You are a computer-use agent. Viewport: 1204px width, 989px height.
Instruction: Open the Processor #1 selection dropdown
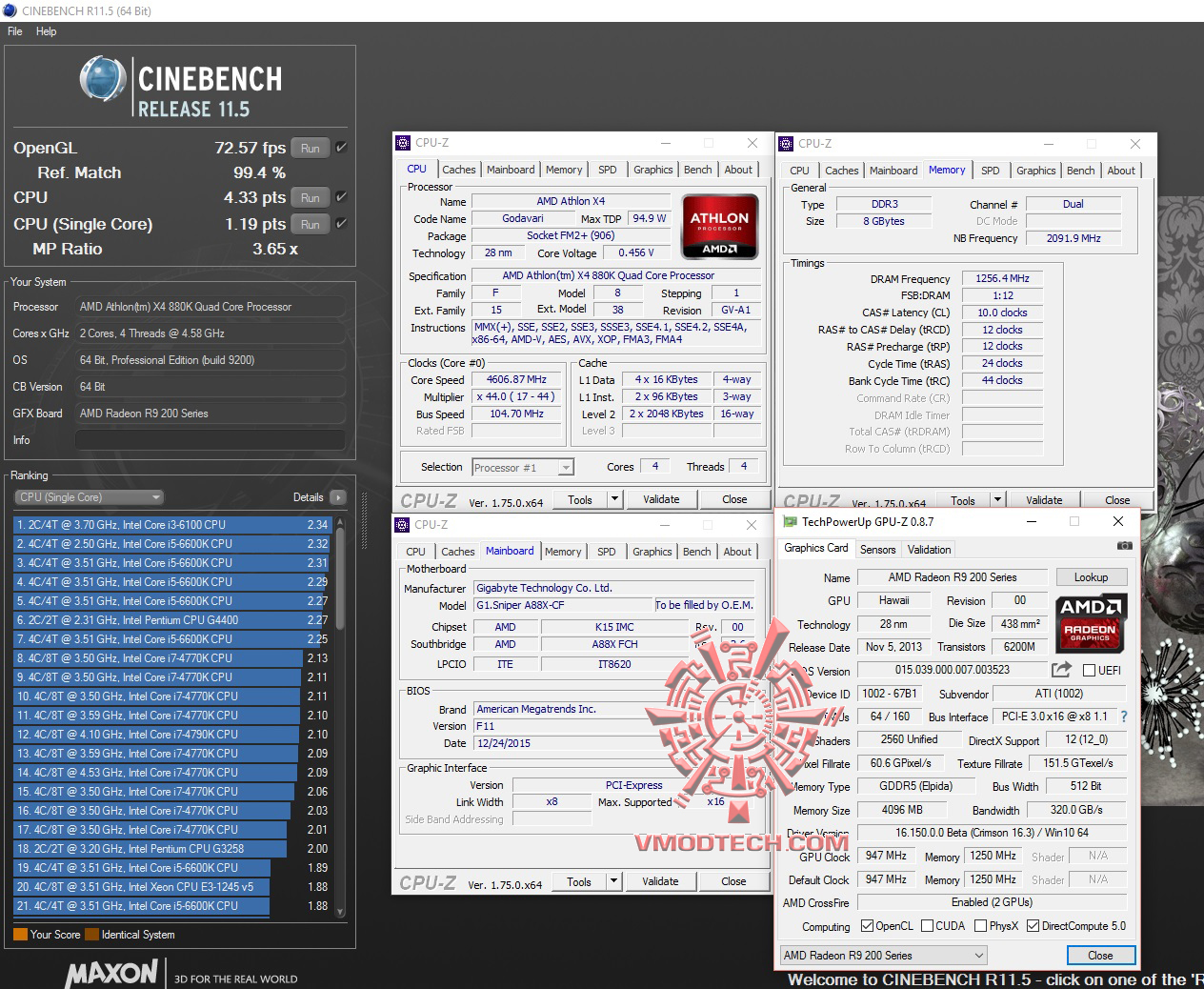pos(522,468)
